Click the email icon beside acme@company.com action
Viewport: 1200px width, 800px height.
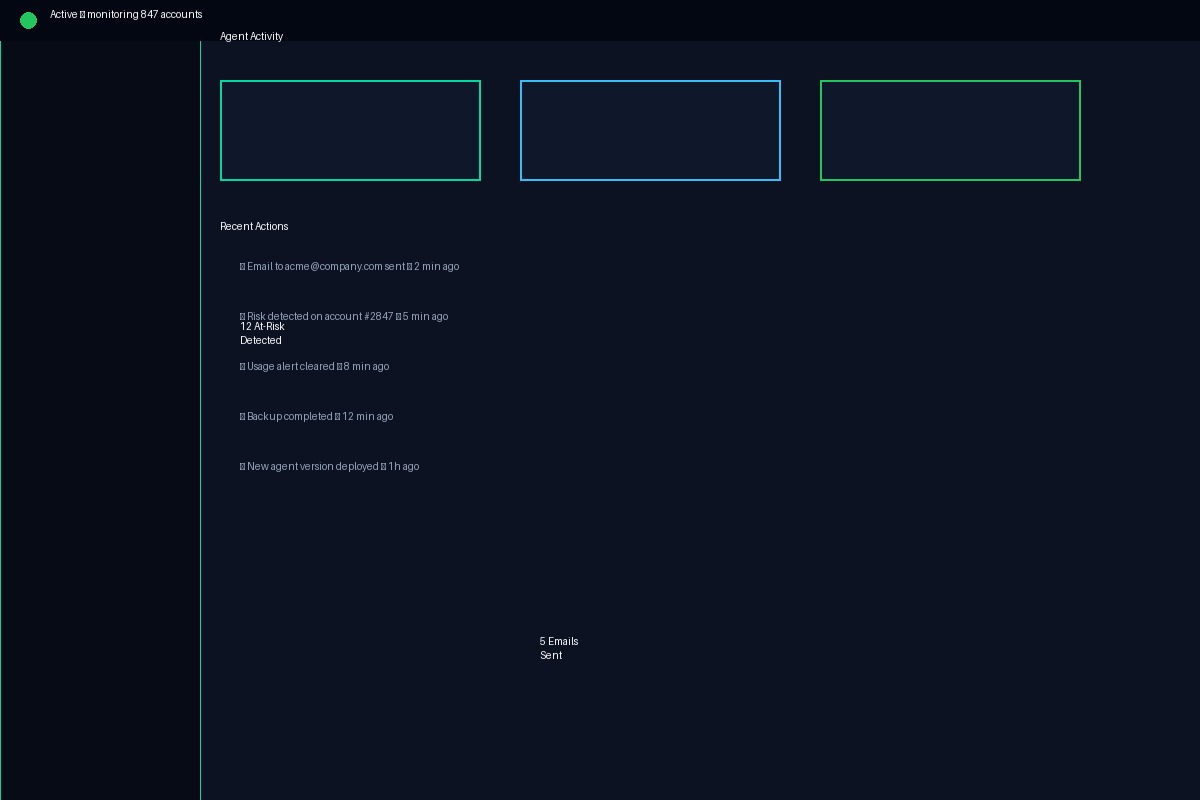point(243,266)
